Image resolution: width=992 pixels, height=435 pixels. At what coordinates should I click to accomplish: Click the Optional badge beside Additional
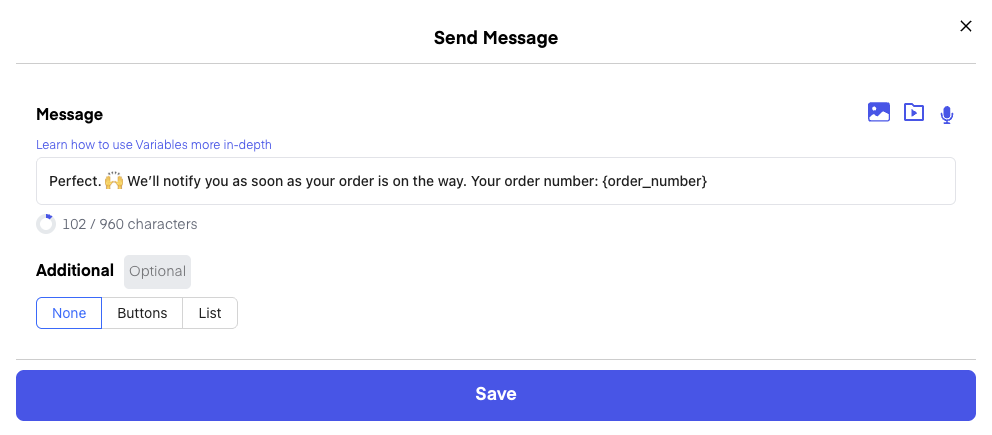[157, 271]
